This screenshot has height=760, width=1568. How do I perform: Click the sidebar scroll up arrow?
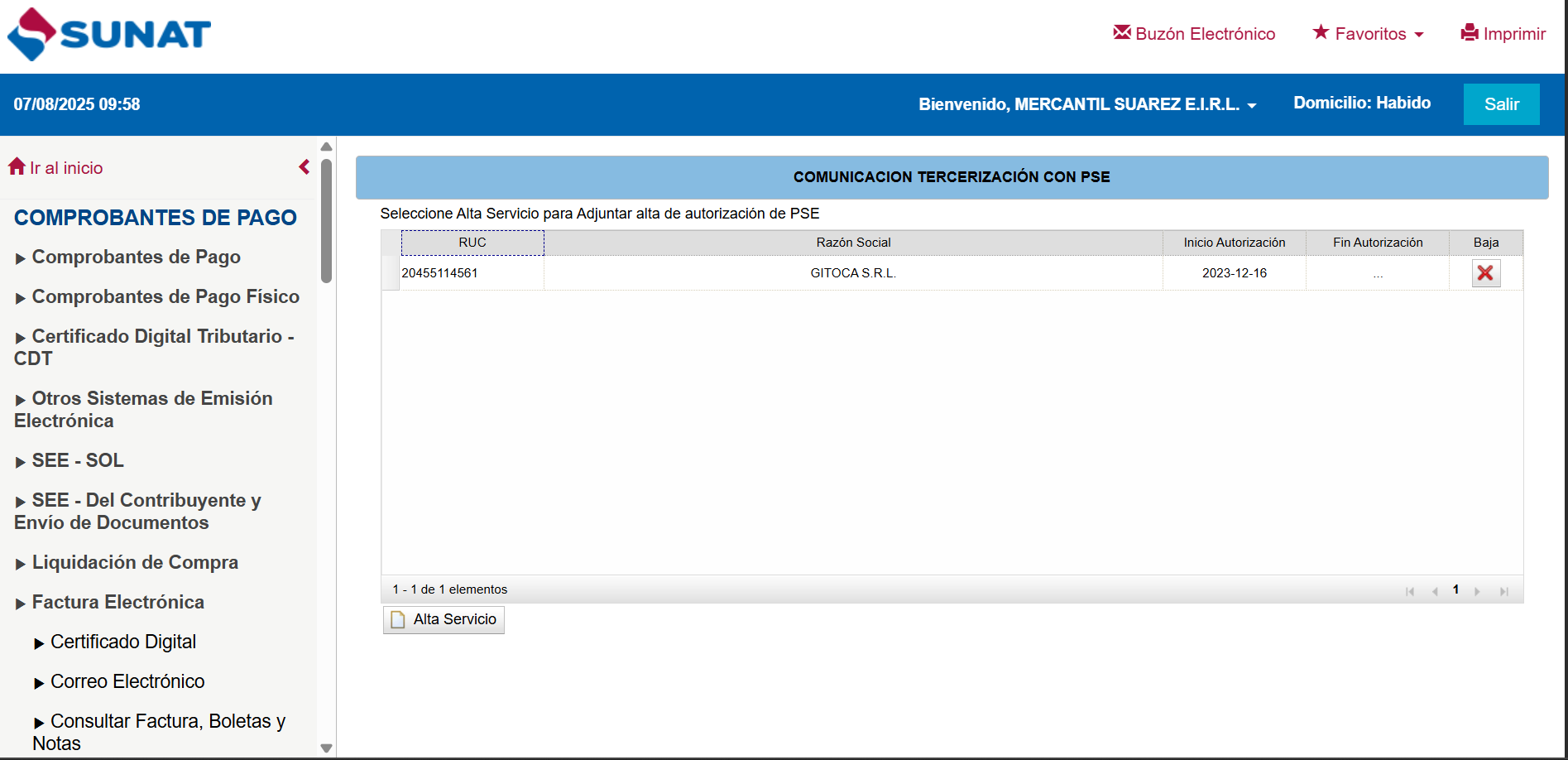point(327,147)
